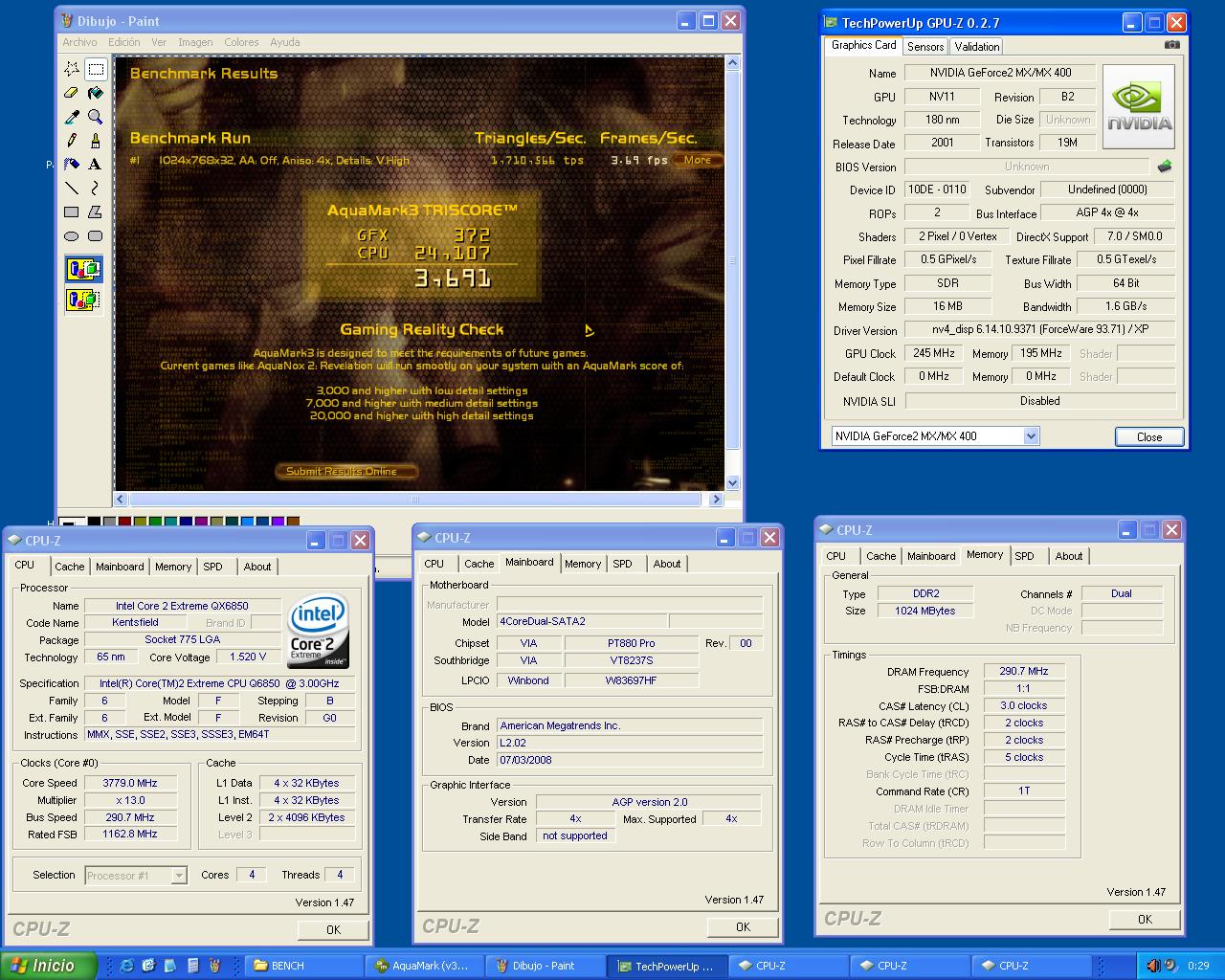Click the calculator icon in quick launch
The image size is (1225, 980).
point(192,966)
